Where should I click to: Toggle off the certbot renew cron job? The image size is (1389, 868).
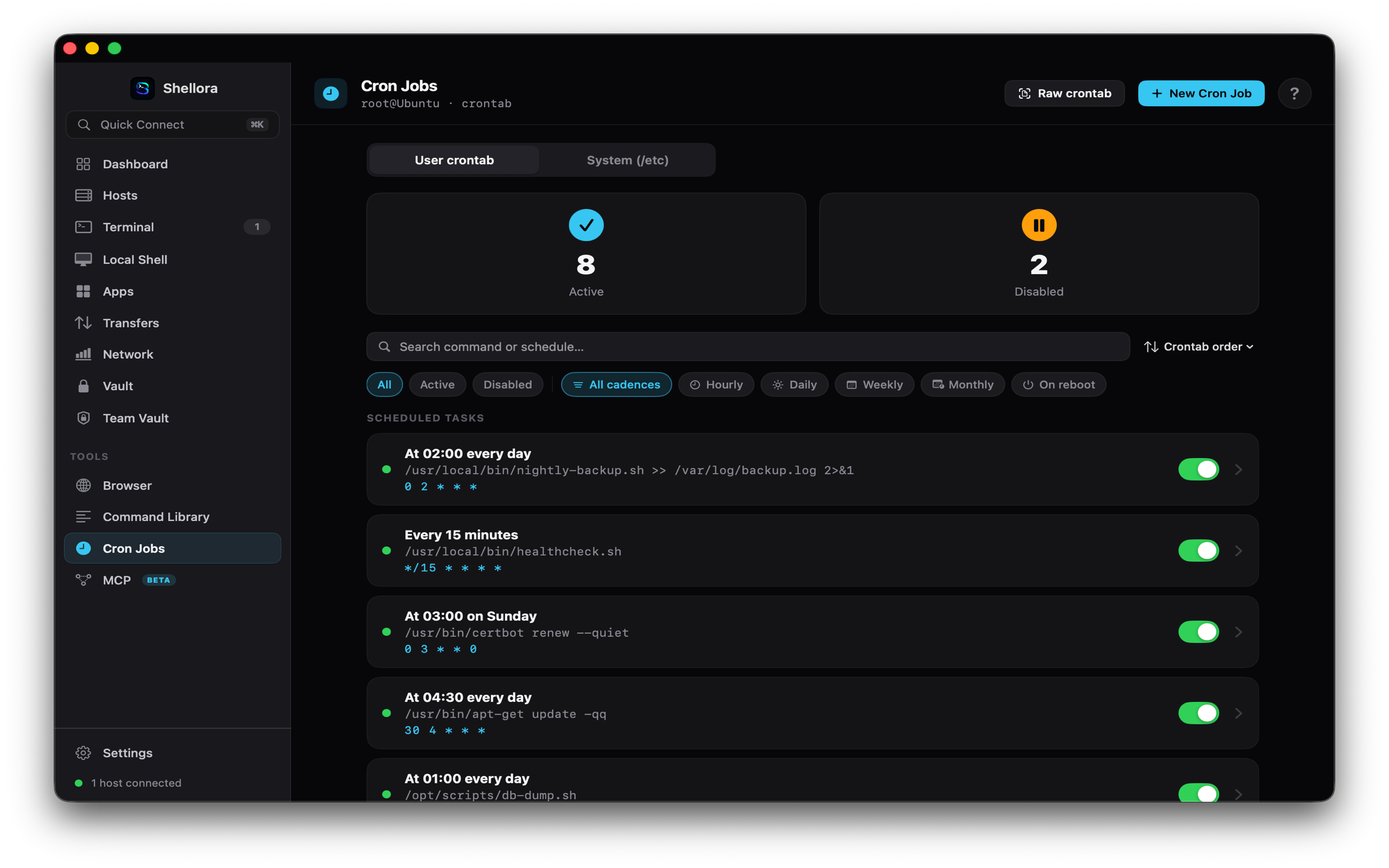[1199, 632]
